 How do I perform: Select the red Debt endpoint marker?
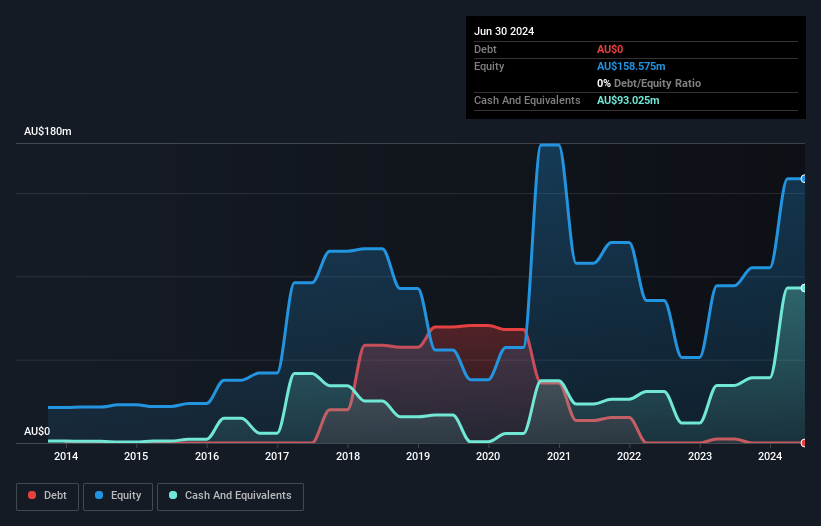pyautogui.click(x=804, y=443)
